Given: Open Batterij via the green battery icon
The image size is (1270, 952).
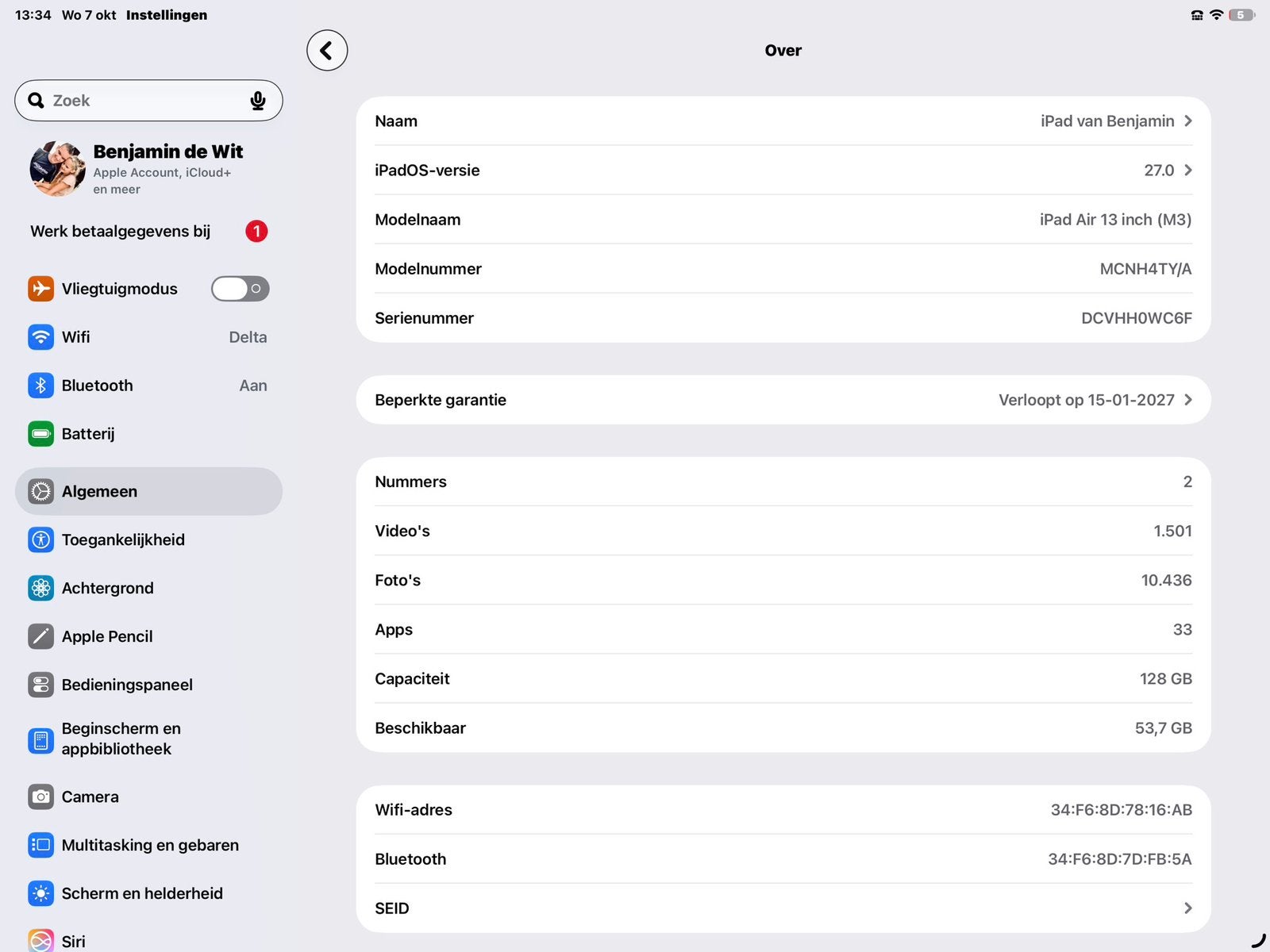Looking at the screenshot, I should [x=40, y=434].
